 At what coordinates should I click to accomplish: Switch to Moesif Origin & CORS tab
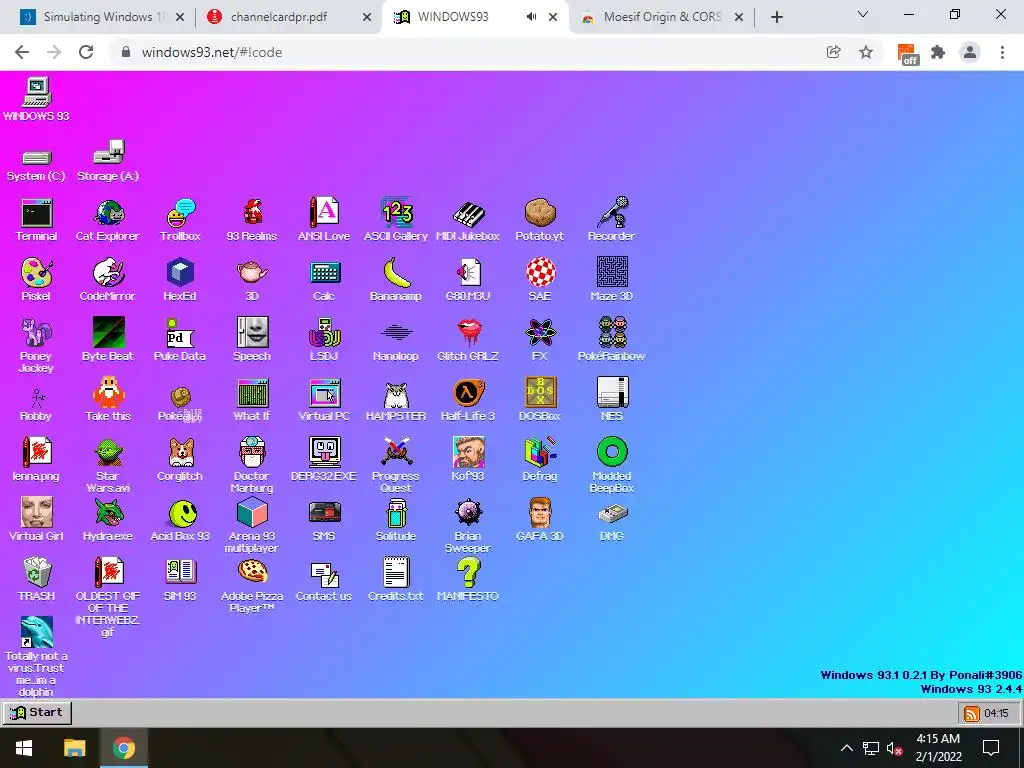pos(662,17)
